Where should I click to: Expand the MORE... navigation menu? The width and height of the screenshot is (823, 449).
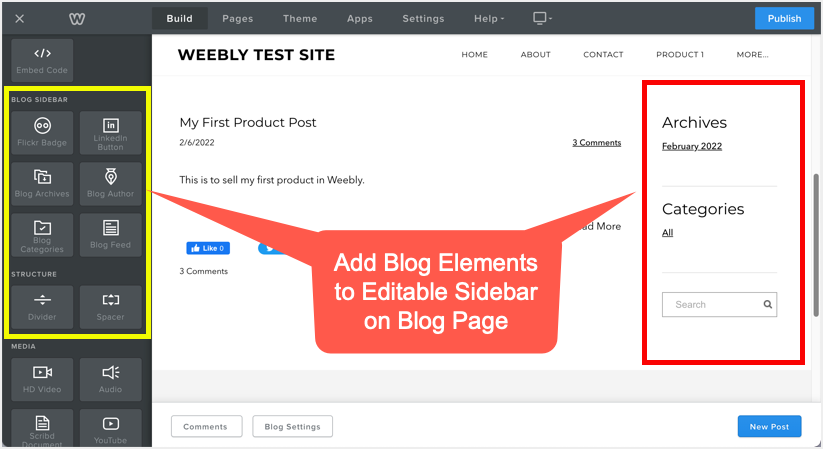point(752,55)
